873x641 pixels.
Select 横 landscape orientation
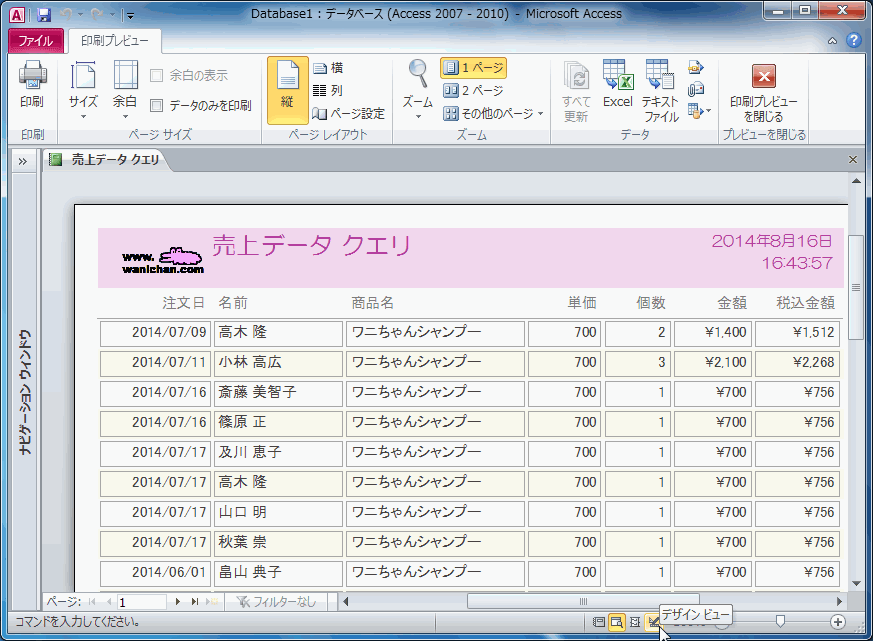pos(328,68)
